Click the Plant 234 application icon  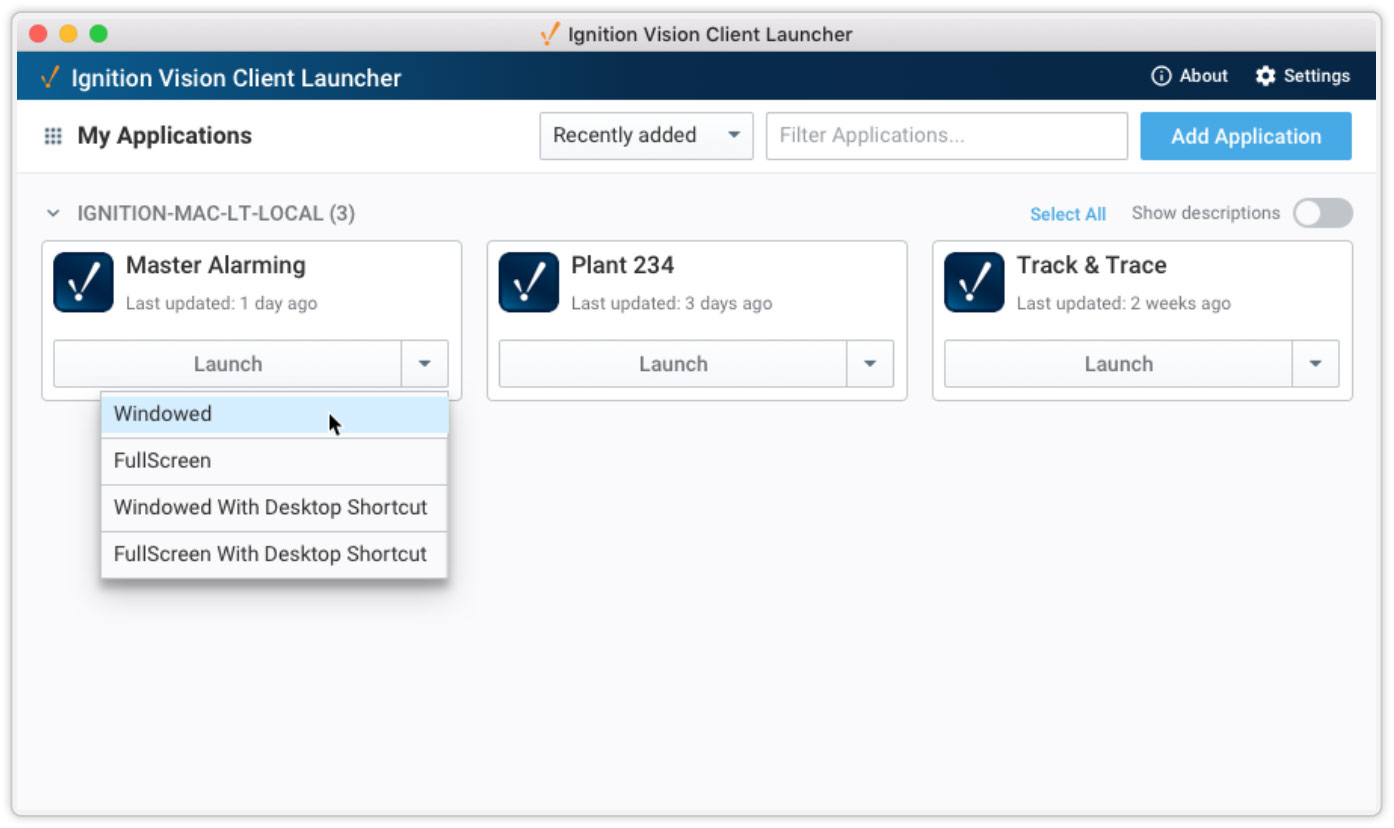(x=528, y=282)
